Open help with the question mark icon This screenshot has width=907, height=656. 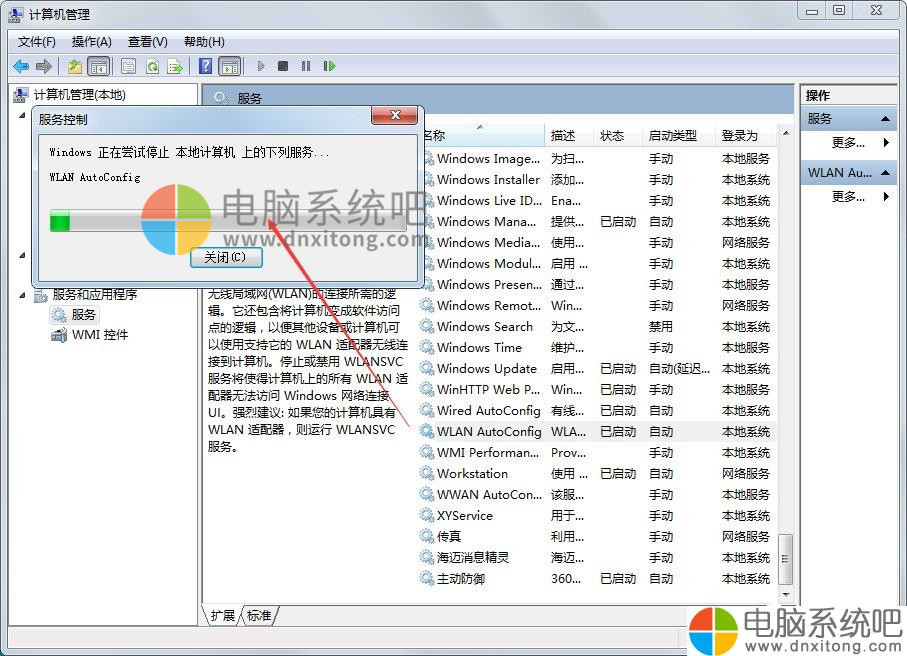205,67
